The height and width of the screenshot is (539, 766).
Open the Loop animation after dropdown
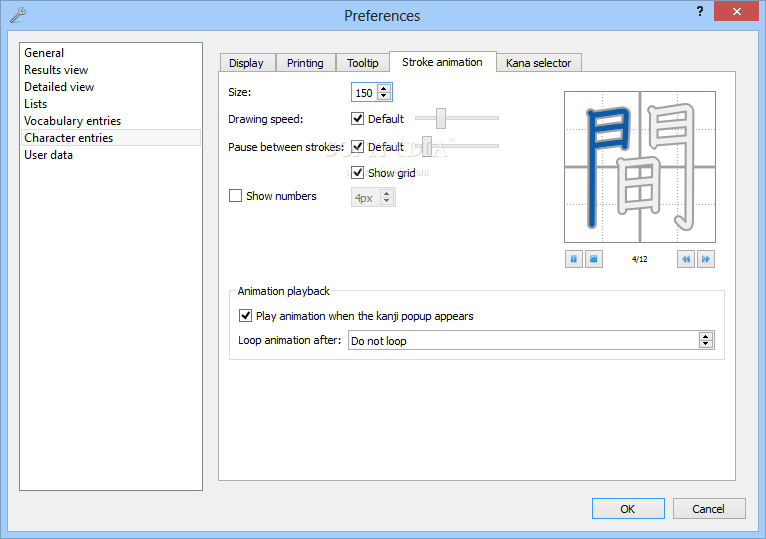[x=531, y=340]
